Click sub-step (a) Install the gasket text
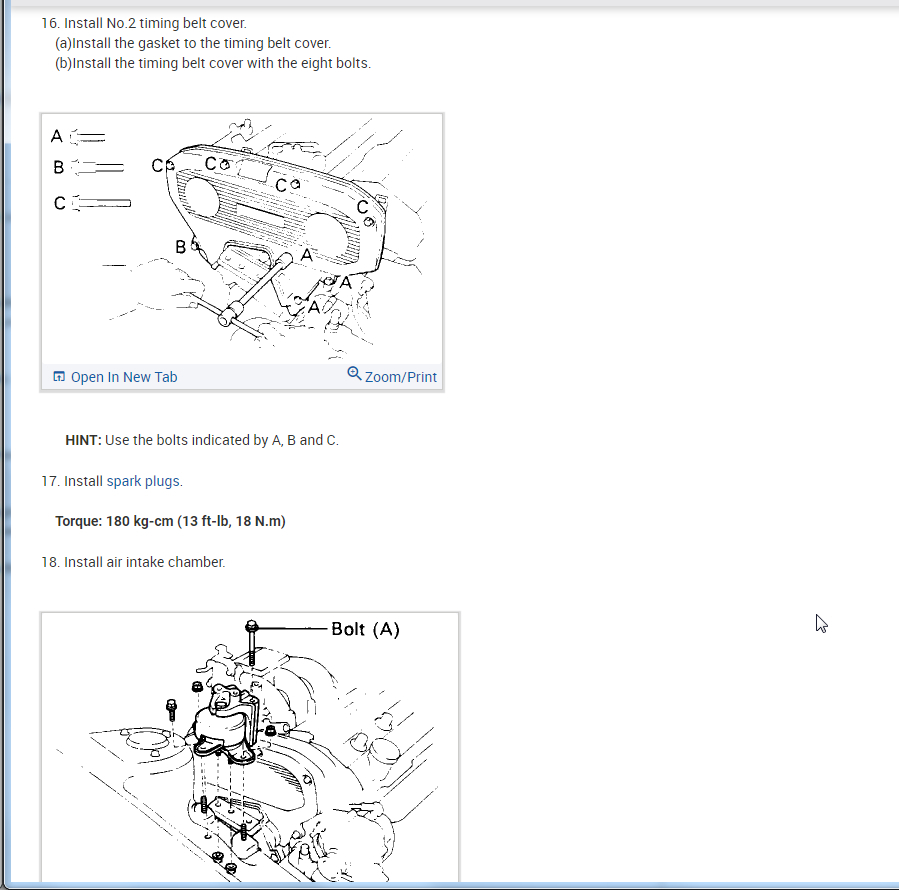 [193, 44]
